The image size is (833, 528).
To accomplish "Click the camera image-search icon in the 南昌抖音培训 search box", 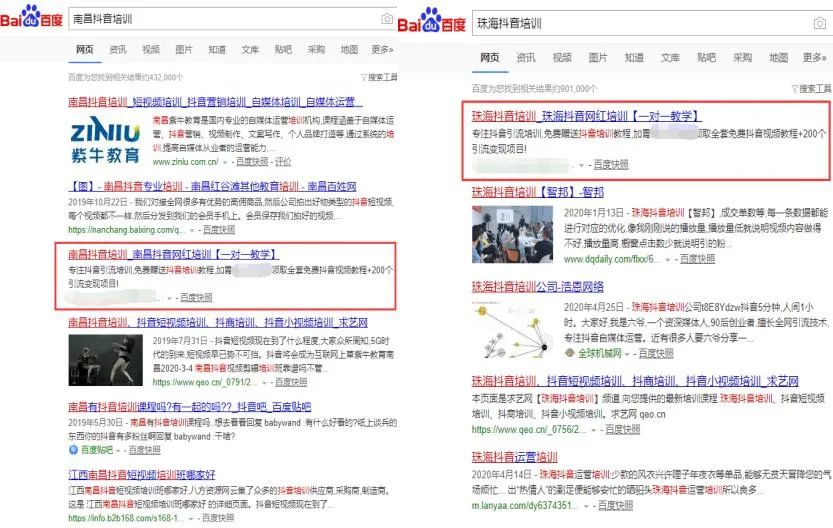I will pos(387,19).
